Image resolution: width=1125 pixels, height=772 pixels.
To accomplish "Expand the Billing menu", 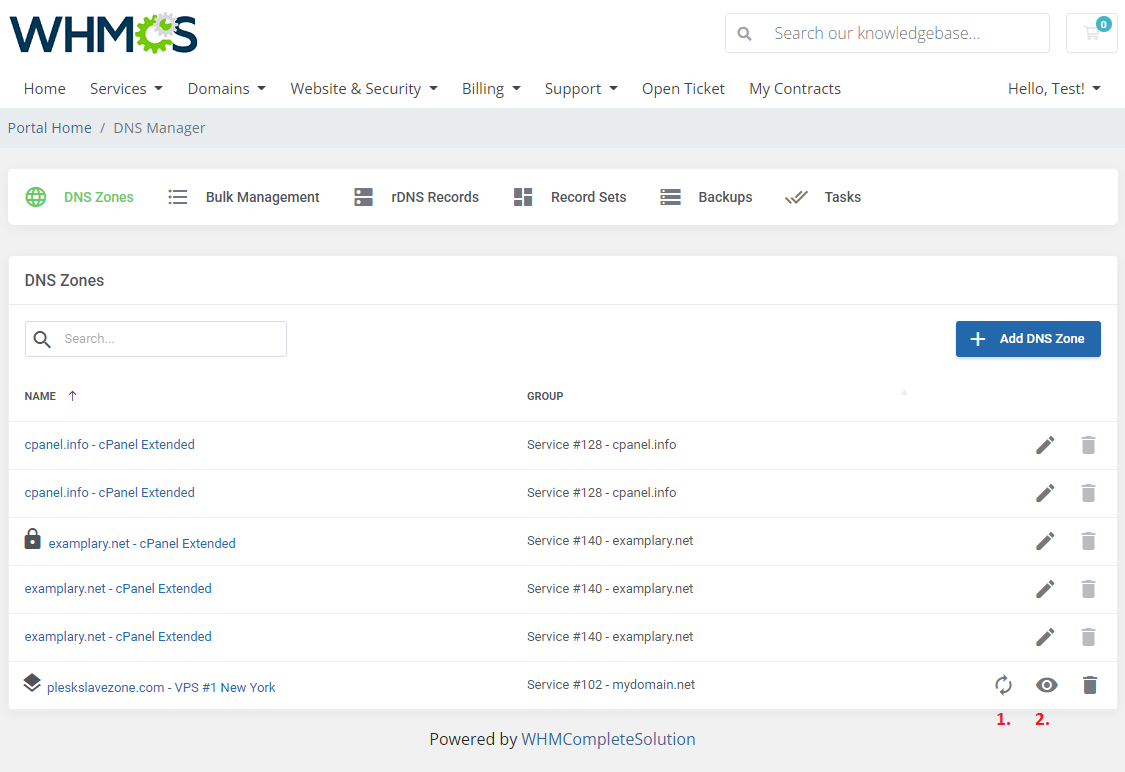I will coord(491,89).
